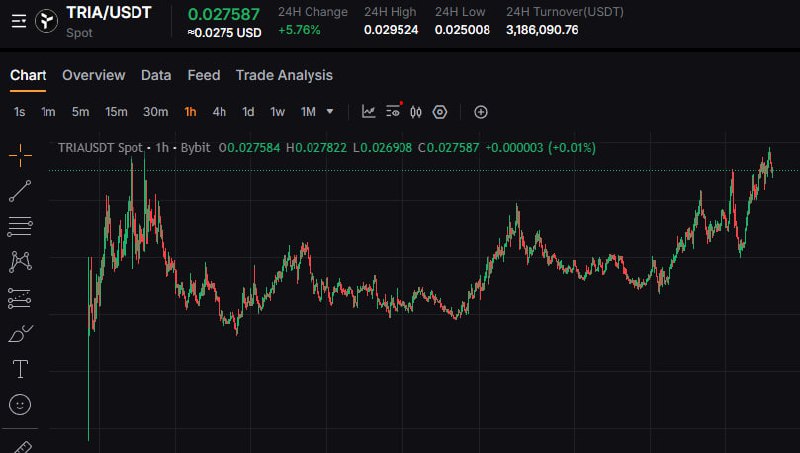The image size is (800, 453).
Task: Click the 24H Low value 0.025008
Action: pyautogui.click(x=462, y=30)
